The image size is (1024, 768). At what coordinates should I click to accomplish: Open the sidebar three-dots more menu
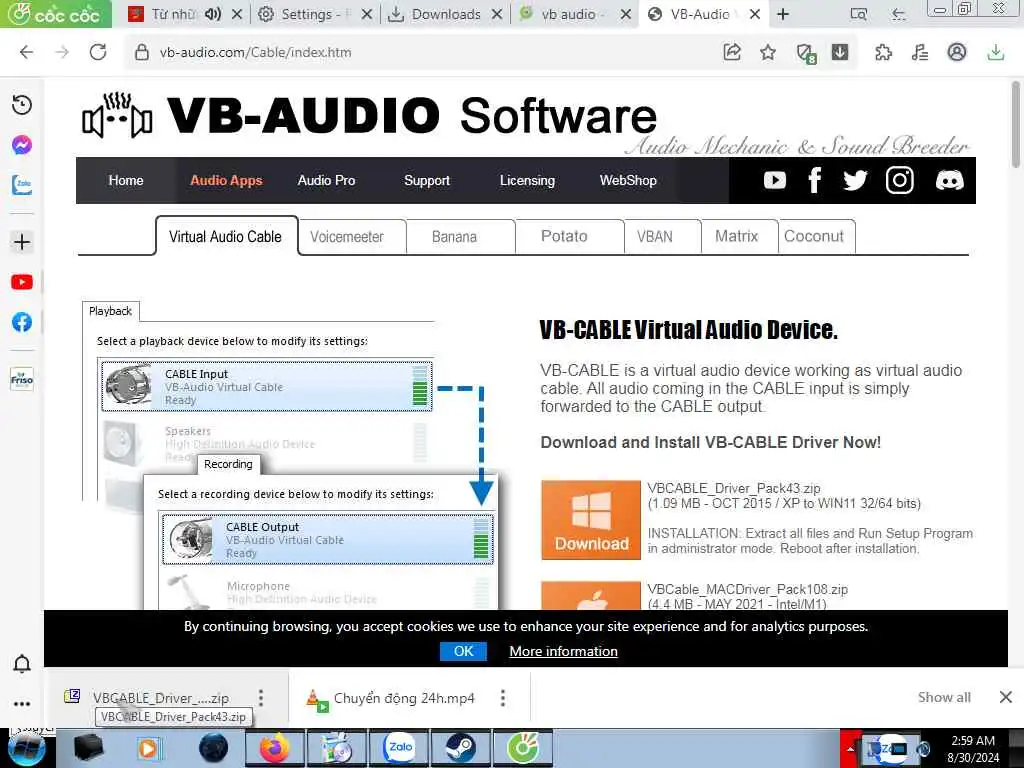point(22,704)
